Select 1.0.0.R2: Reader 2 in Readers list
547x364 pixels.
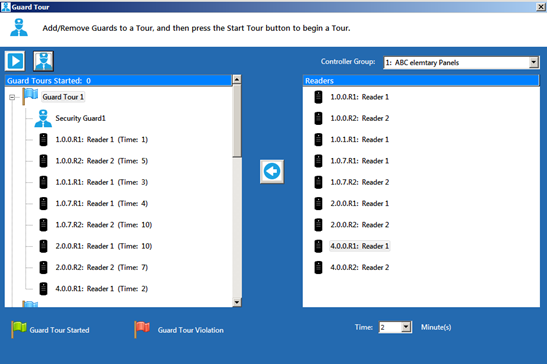pyautogui.click(x=359, y=118)
